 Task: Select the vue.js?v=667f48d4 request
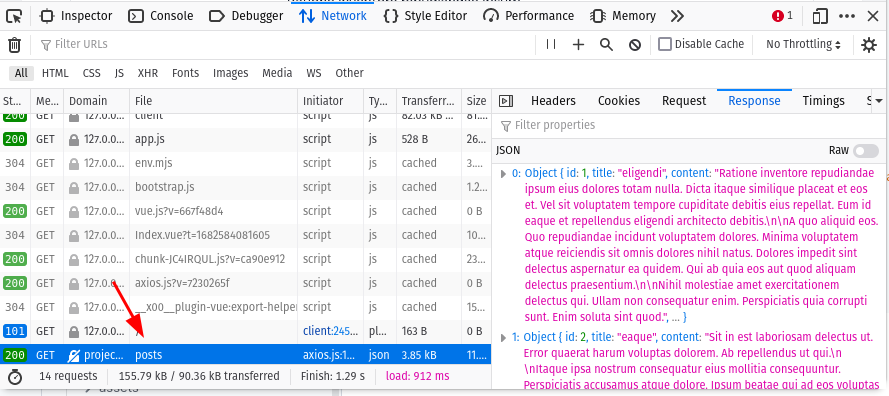[x=245, y=211]
